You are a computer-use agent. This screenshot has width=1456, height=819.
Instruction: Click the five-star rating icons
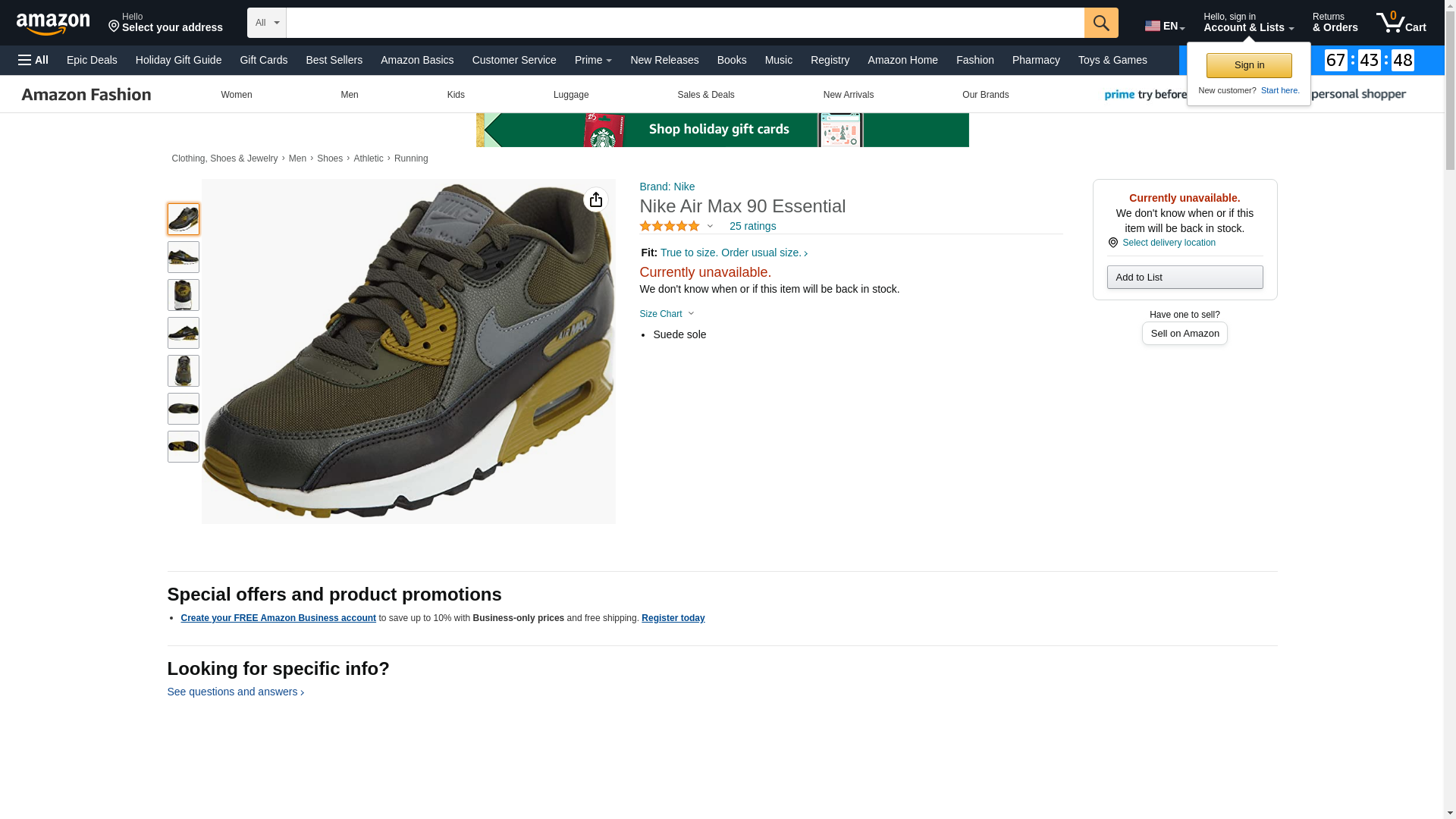pyautogui.click(x=669, y=226)
